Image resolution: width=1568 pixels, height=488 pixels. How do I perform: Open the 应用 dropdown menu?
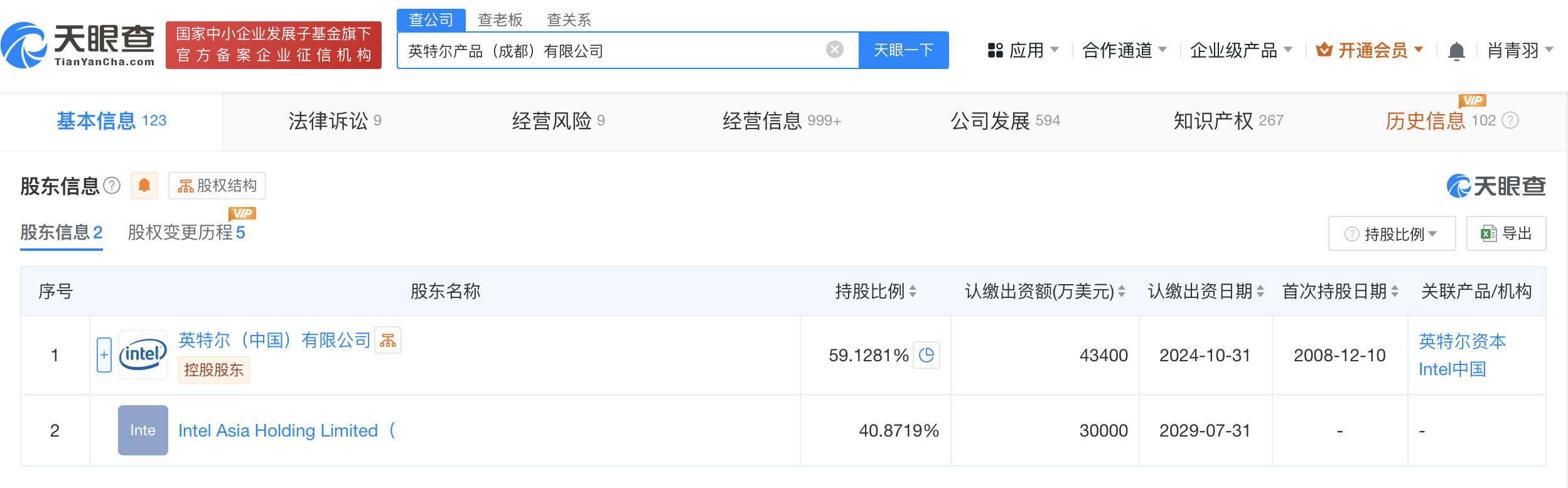tap(1023, 50)
